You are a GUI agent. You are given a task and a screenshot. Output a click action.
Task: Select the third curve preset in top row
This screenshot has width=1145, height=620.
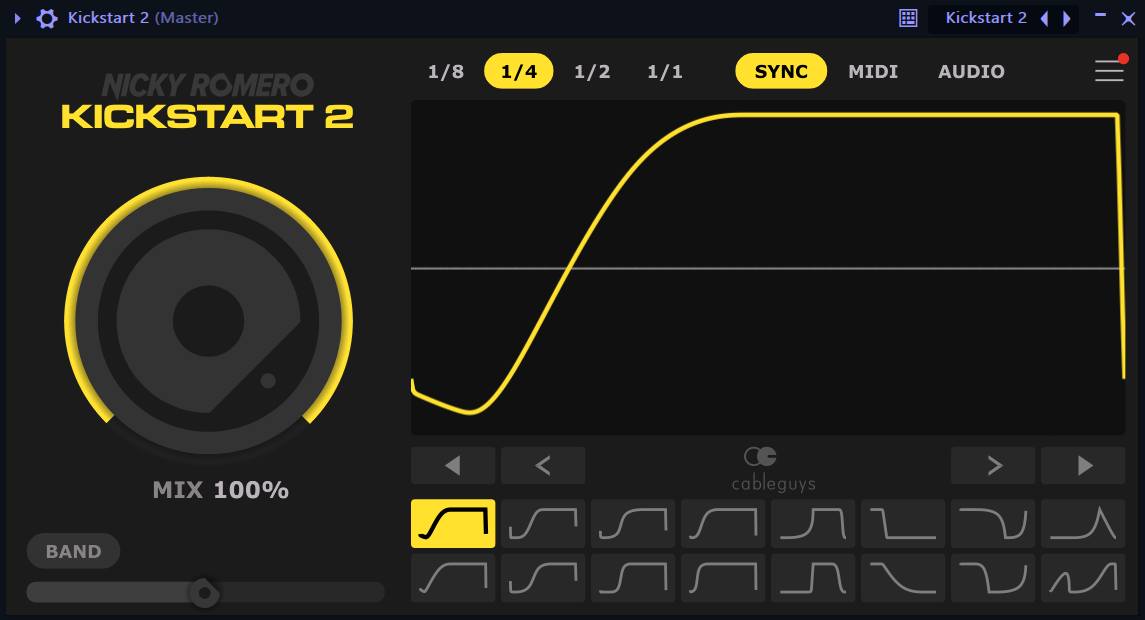633,524
